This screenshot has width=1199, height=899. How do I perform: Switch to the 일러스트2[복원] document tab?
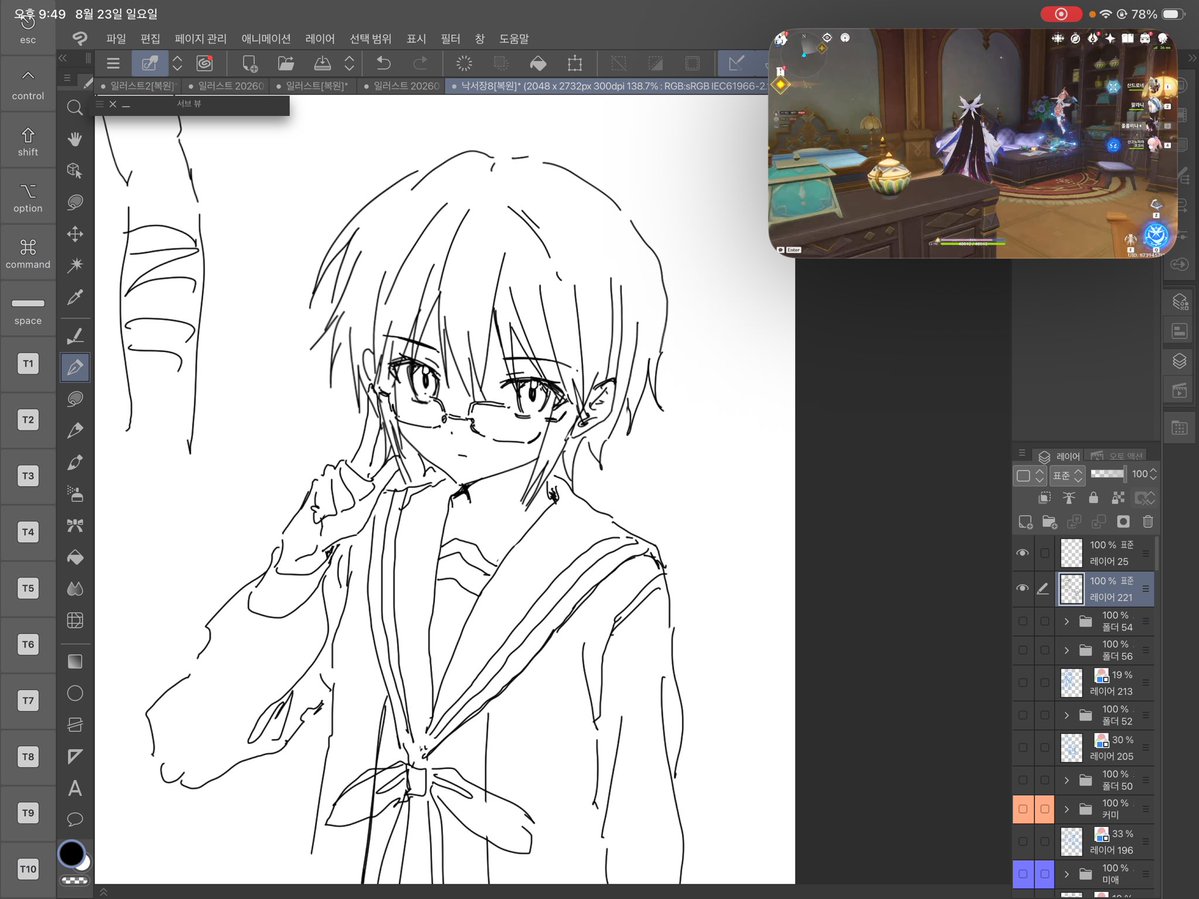(138, 86)
